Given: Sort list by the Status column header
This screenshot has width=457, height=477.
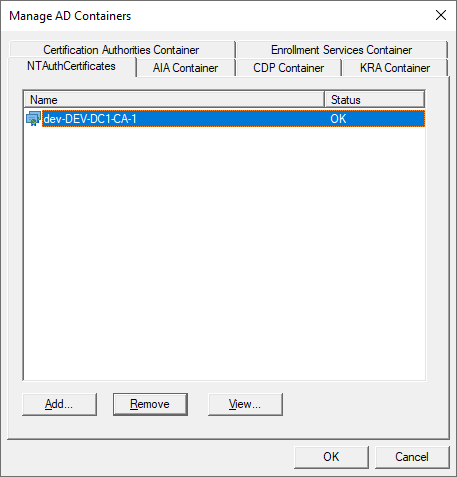Looking at the screenshot, I should [x=375, y=100].
